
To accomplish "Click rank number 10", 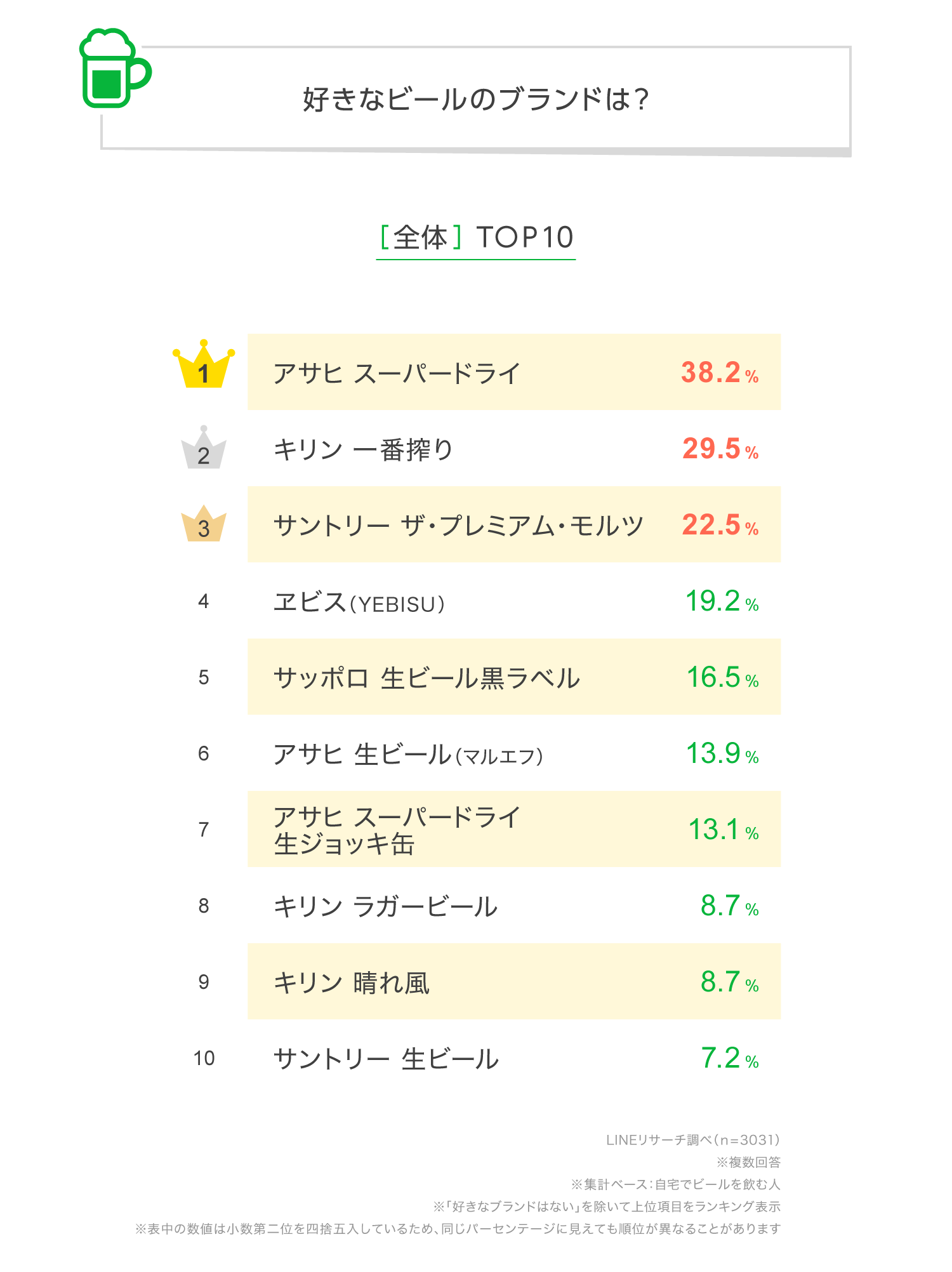I will tap(204, 1058).
